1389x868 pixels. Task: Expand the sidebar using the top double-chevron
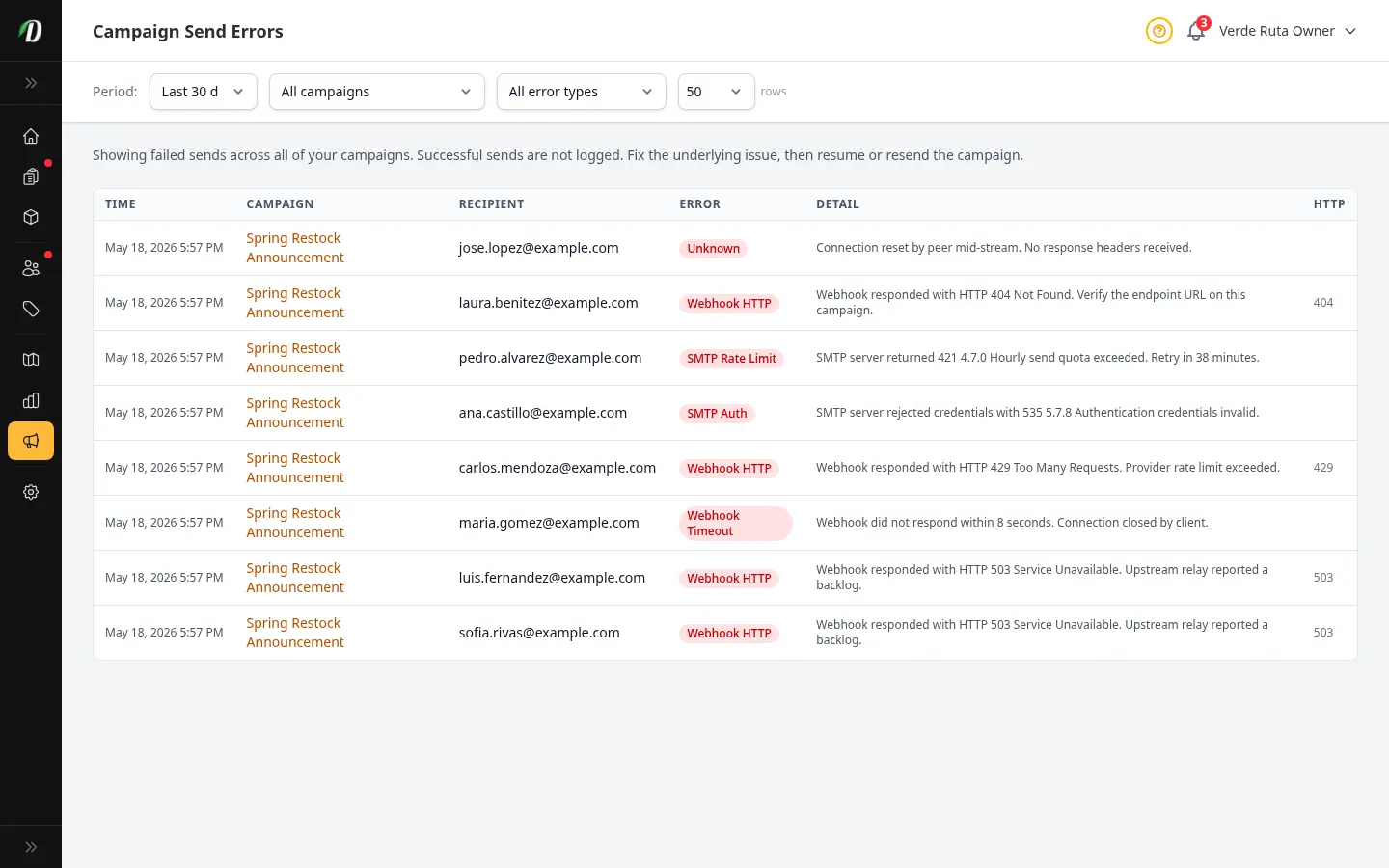click(31, 83)
